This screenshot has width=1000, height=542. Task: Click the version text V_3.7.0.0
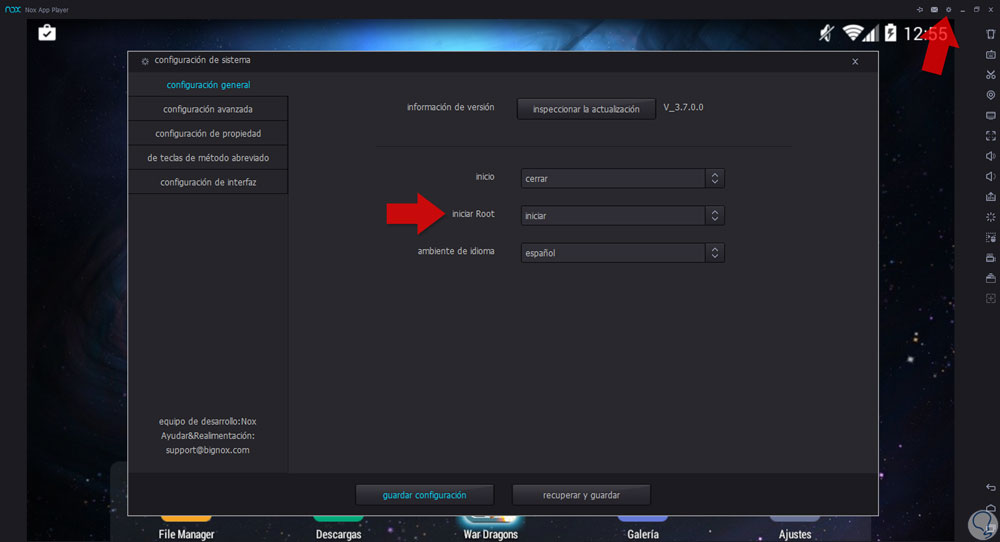pos(683,107)
